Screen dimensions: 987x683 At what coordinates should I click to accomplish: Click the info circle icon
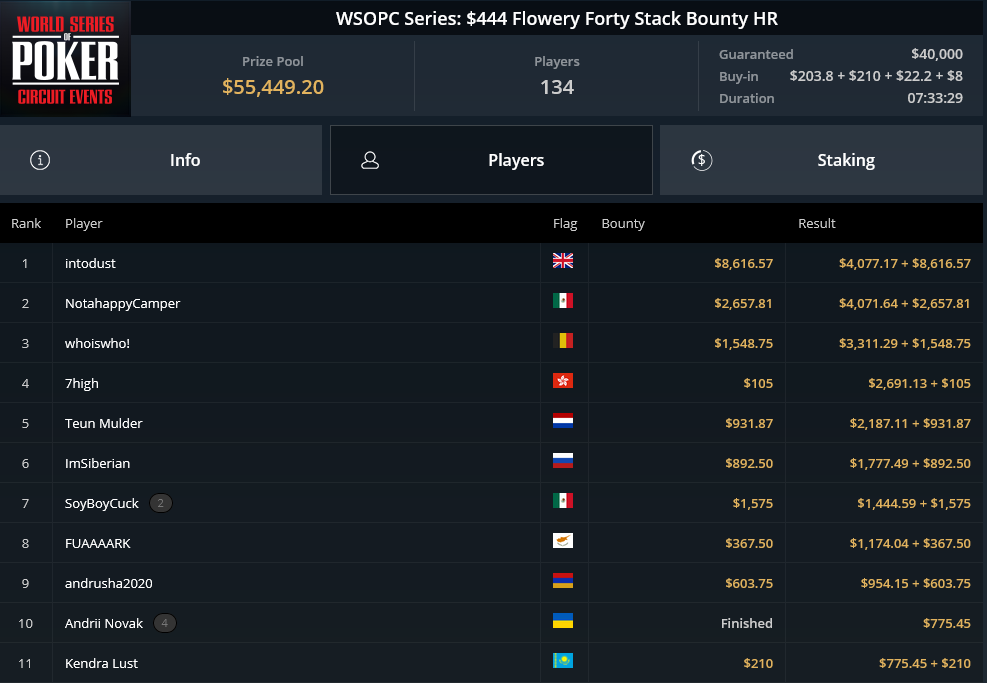point(40,160)
